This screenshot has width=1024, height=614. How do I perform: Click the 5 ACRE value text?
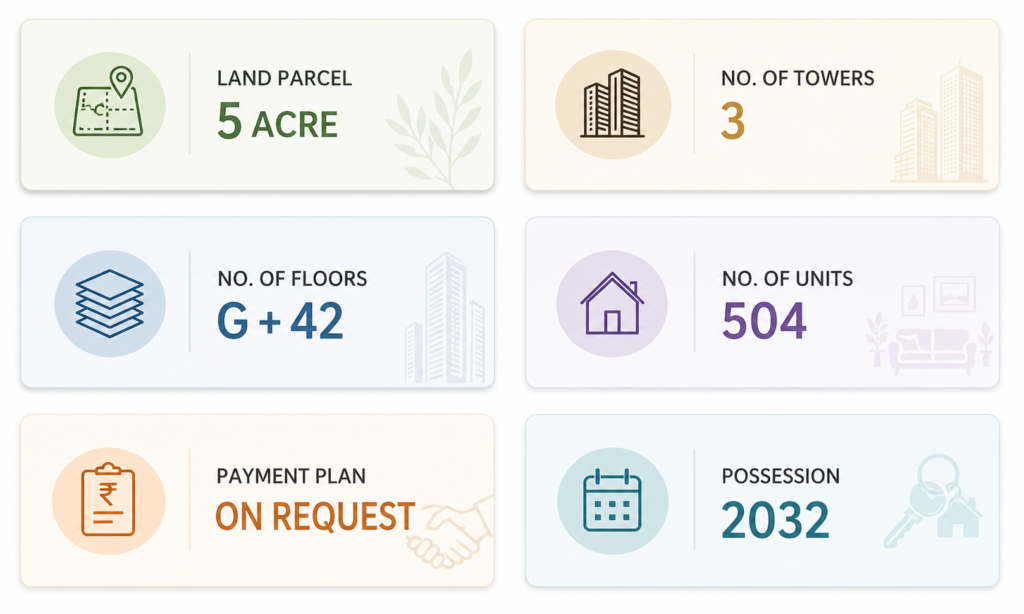[x=277, y=122]
